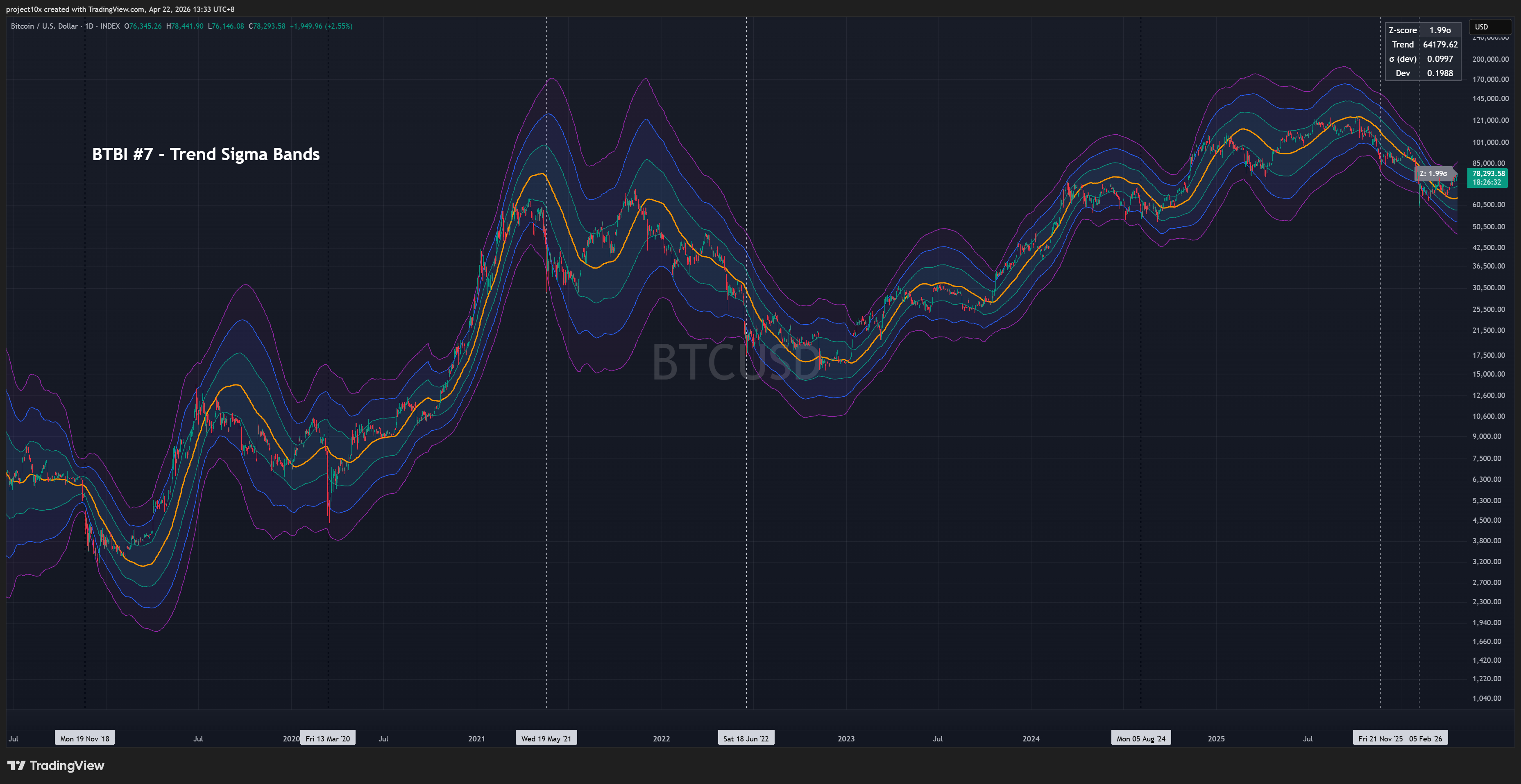
Task: Click the 60,500.00 price axis label
Action: (x=1489, y=205)
